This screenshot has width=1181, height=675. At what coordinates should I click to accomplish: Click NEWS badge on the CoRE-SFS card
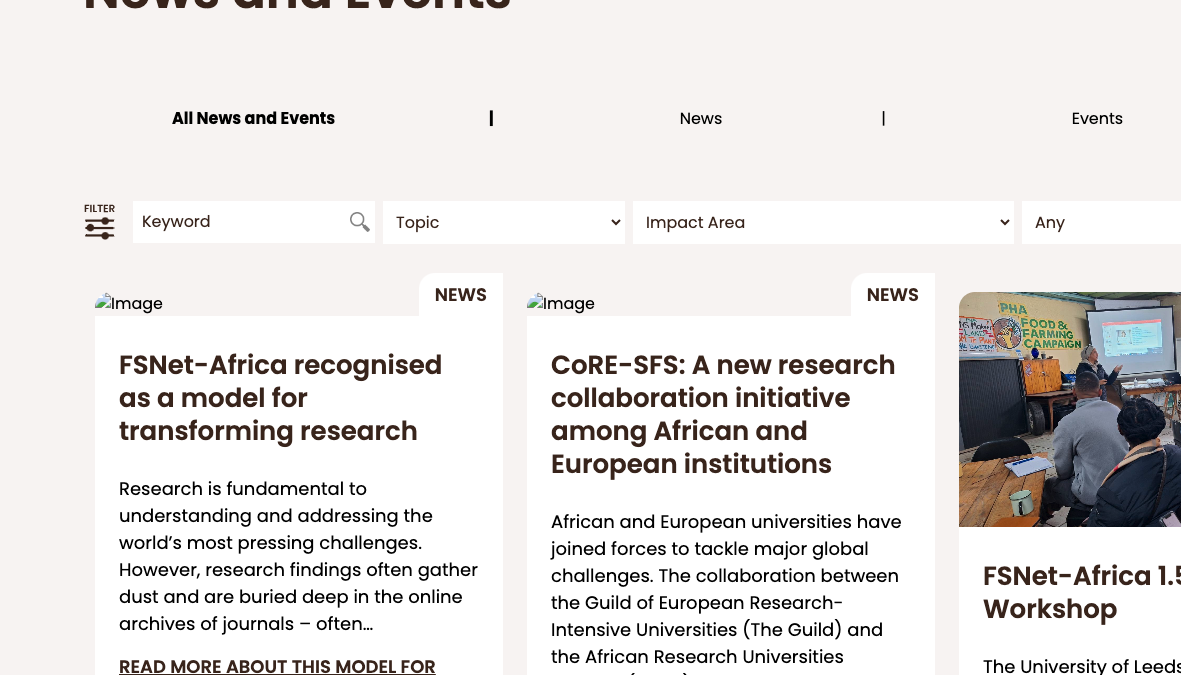point(892,295)
